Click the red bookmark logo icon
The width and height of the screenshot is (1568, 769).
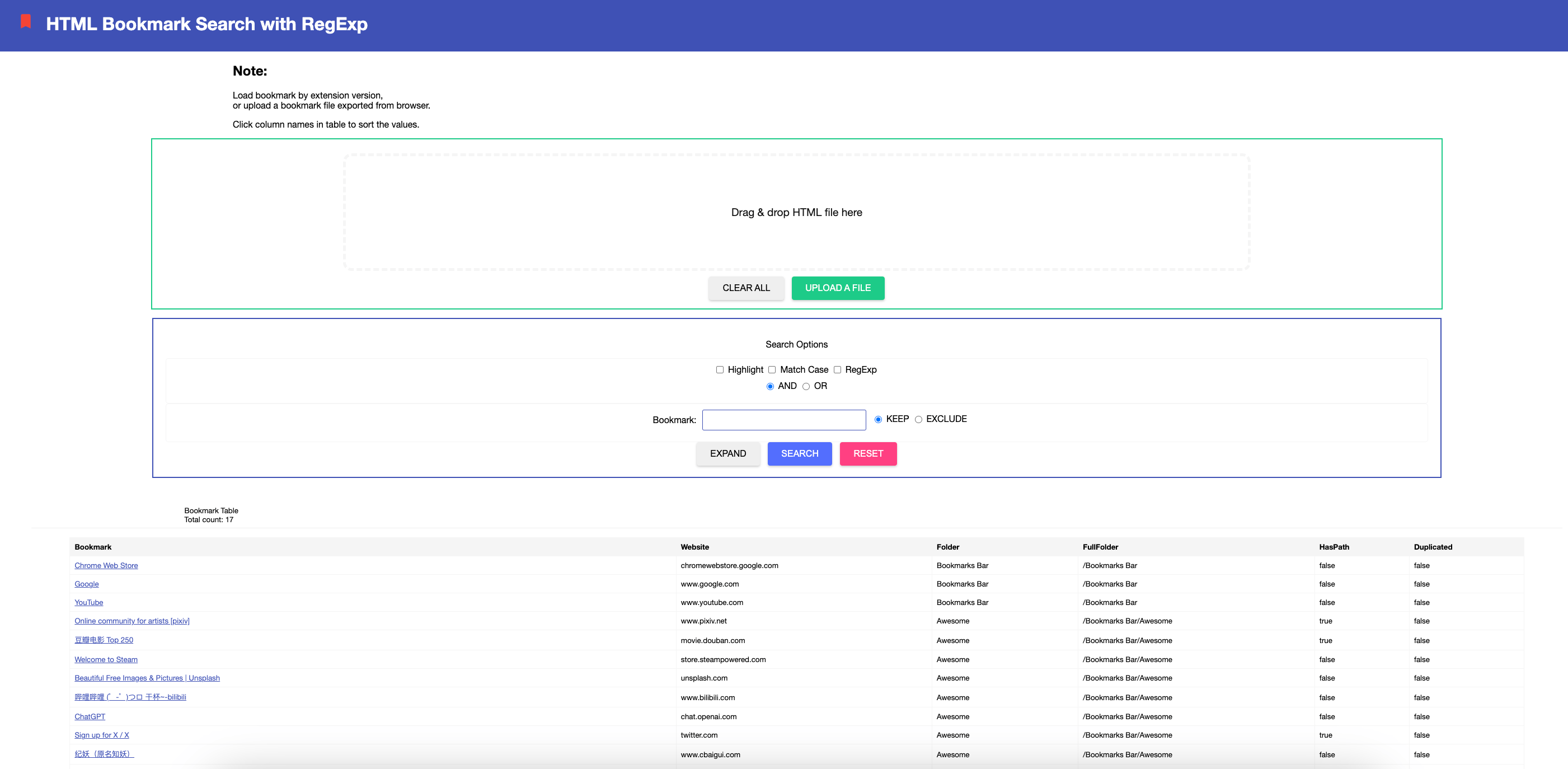point(26,22)
